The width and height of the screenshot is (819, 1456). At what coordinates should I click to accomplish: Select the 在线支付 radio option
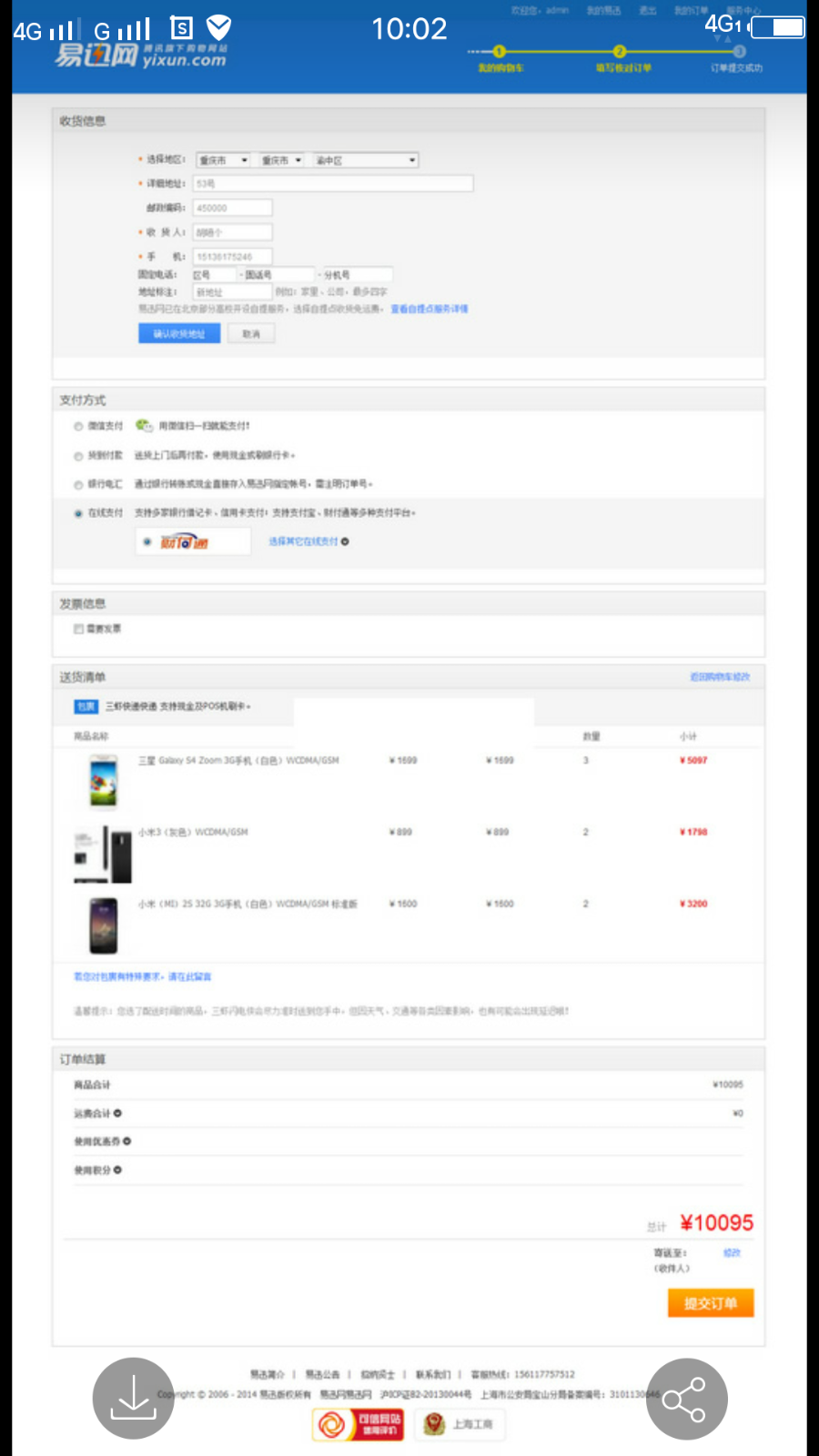[x=78, y=513]
